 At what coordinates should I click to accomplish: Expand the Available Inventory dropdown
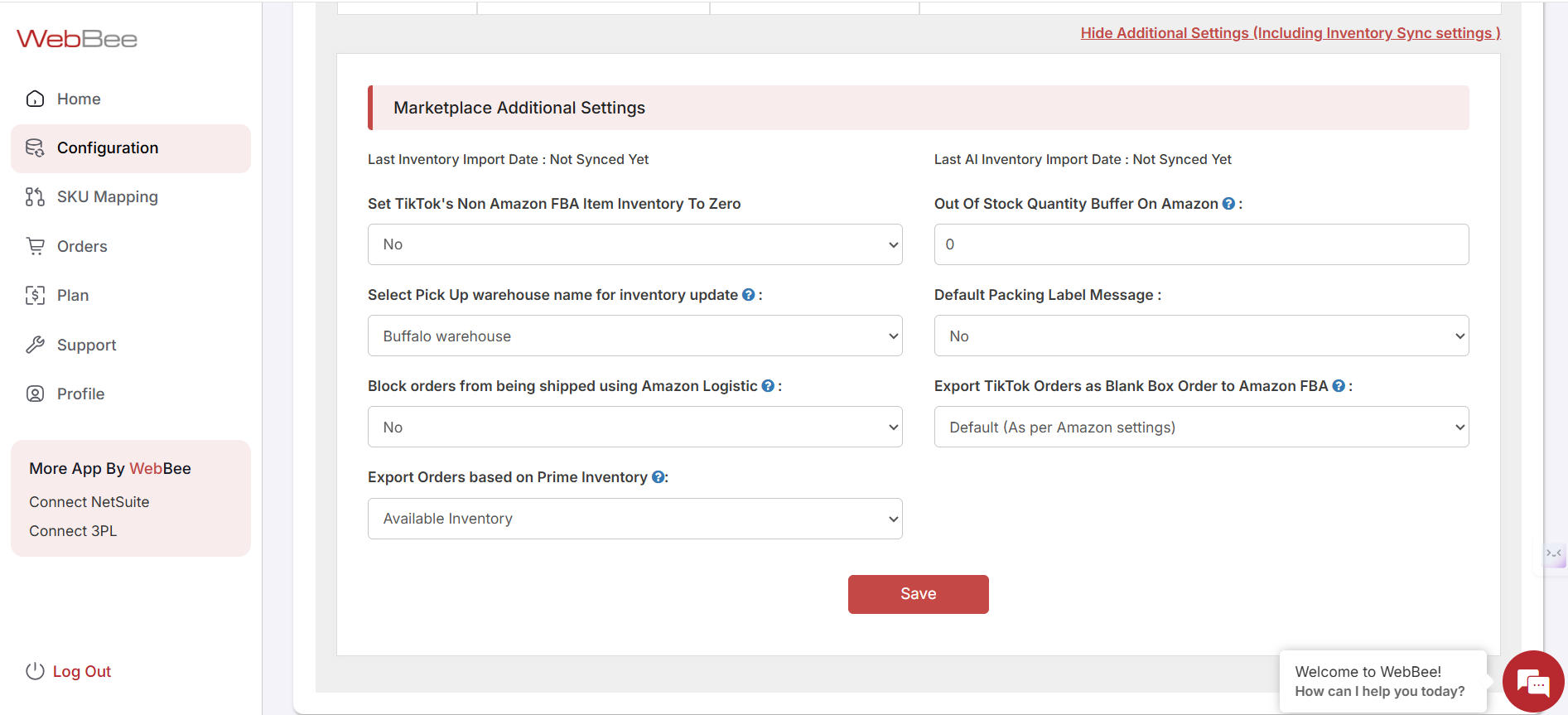click(x=634, y=519)
